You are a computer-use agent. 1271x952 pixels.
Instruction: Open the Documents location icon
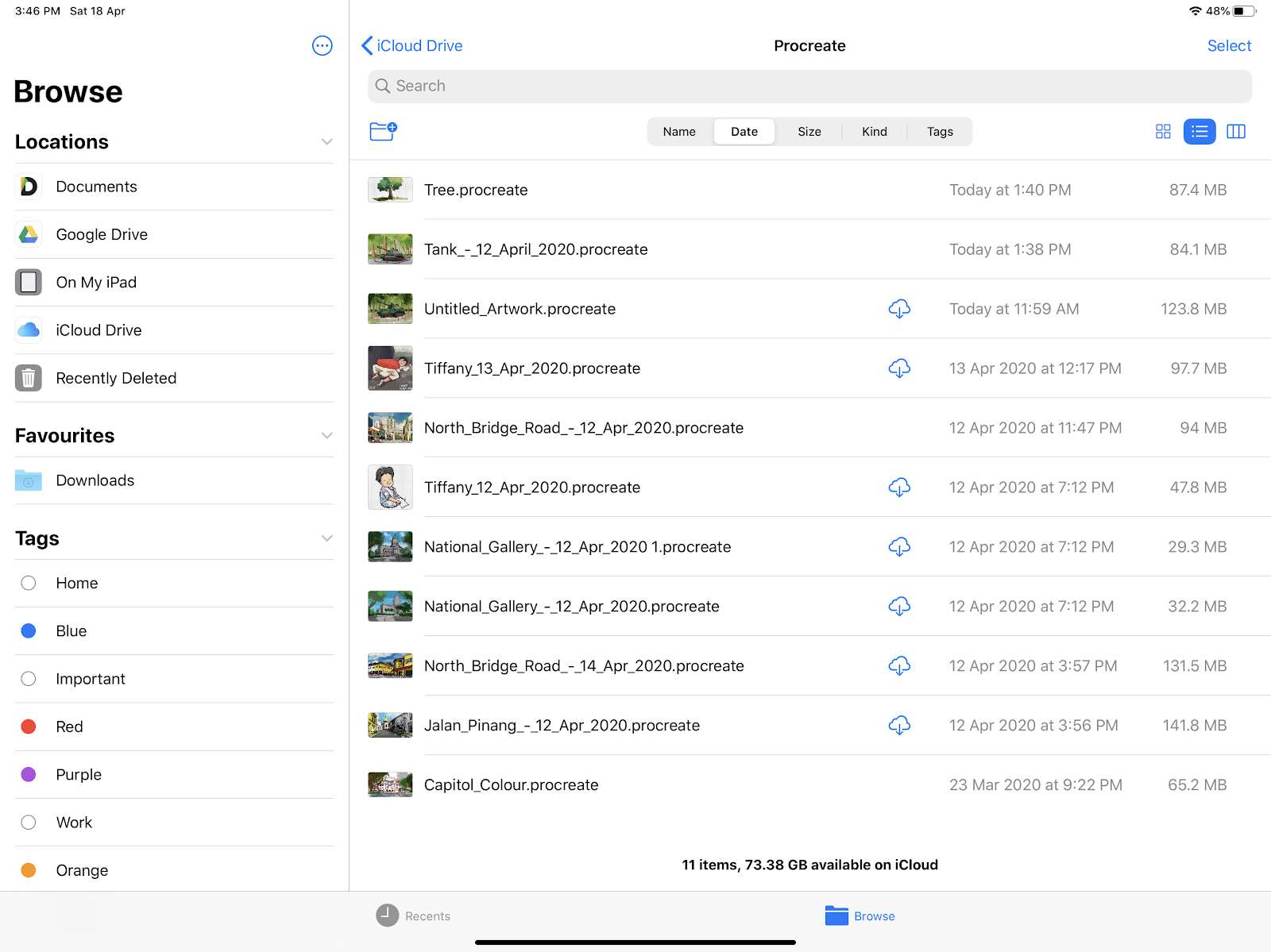[x=29, y=187]
